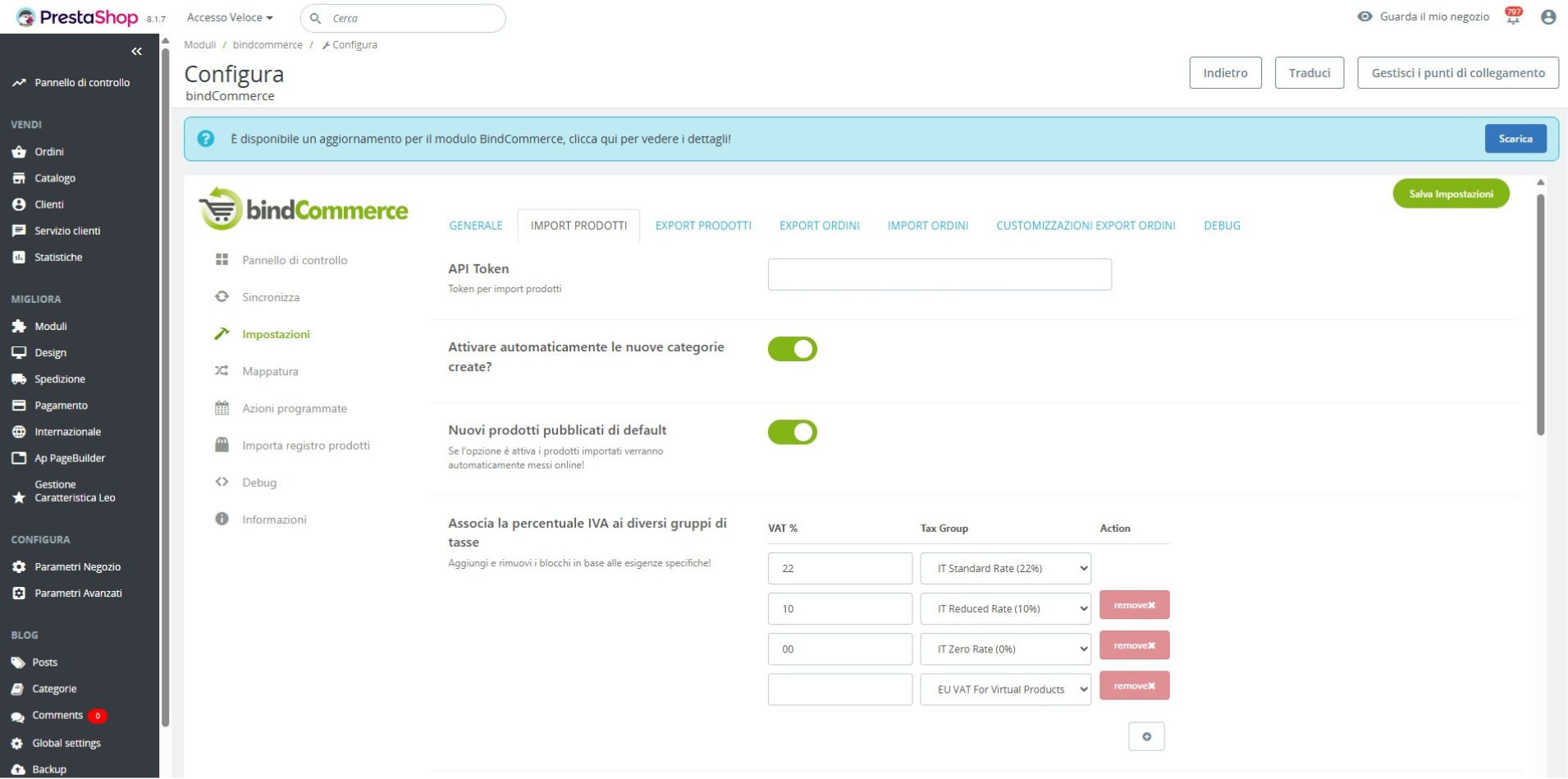This screenshot has height=779, width=1568.
Task: Disable Nuovi prodotti pubblicati di default
Action: (x=792, y=432)
